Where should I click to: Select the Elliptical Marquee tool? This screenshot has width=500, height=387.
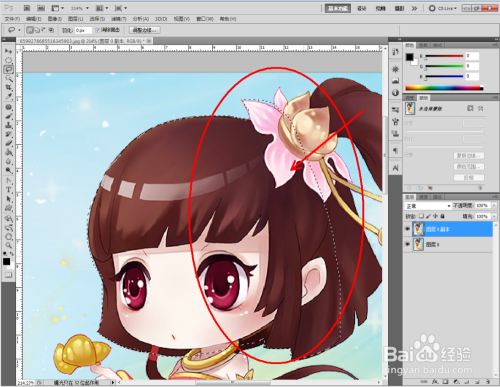8,60
